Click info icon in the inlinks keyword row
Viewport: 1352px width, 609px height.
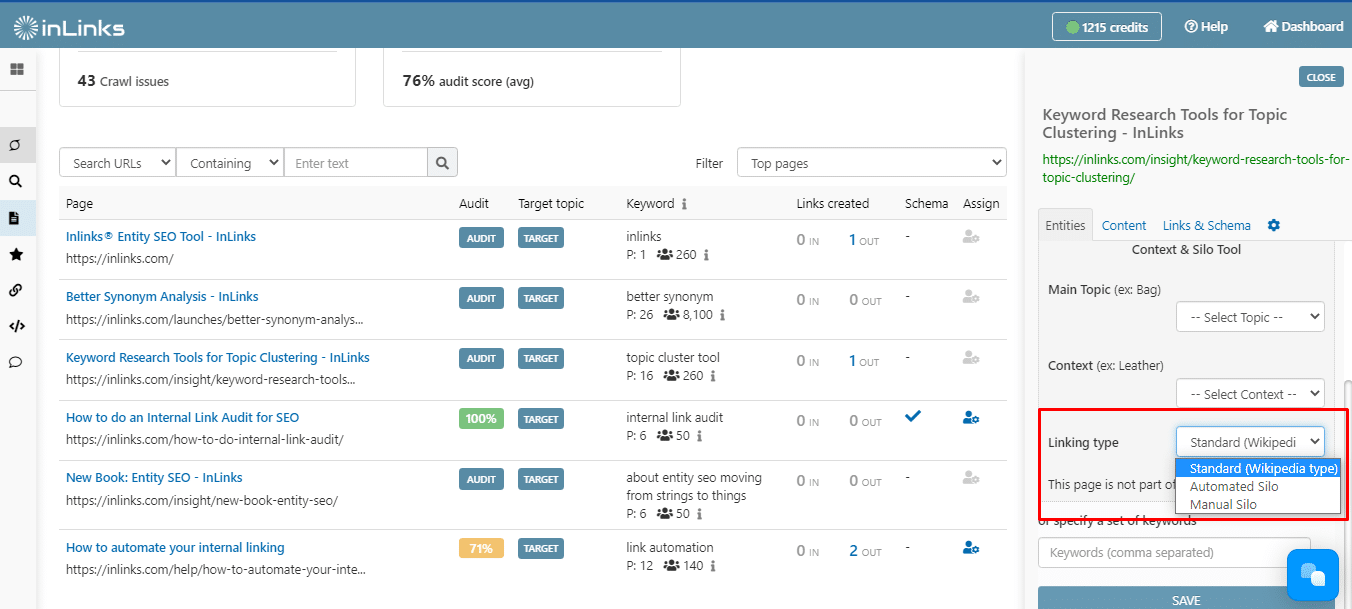(706, 255)
